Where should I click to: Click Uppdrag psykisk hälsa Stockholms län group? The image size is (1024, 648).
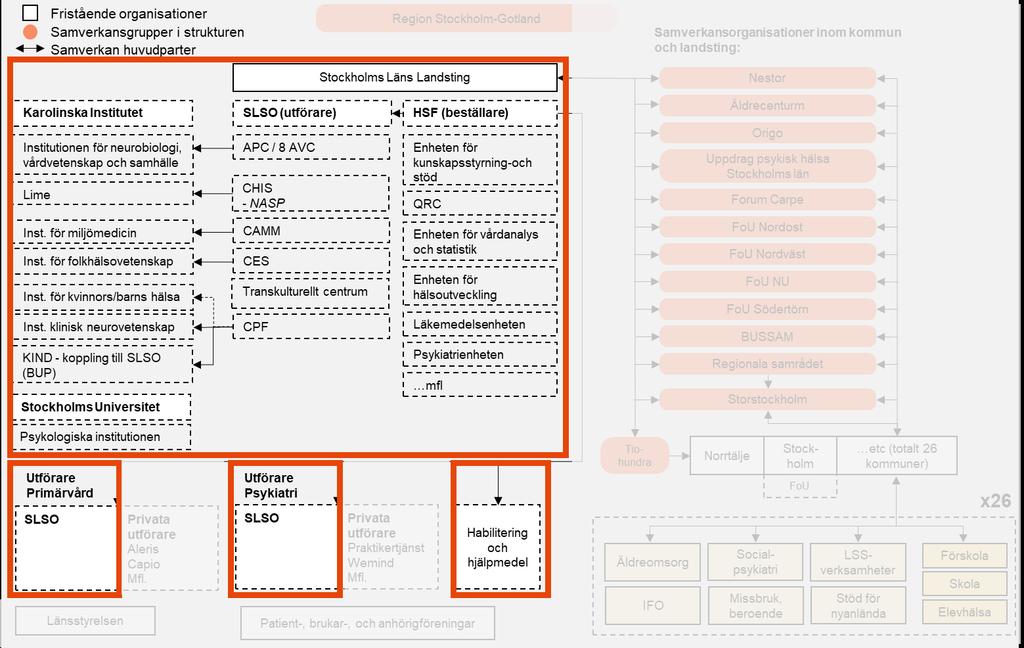pos(767,166)
